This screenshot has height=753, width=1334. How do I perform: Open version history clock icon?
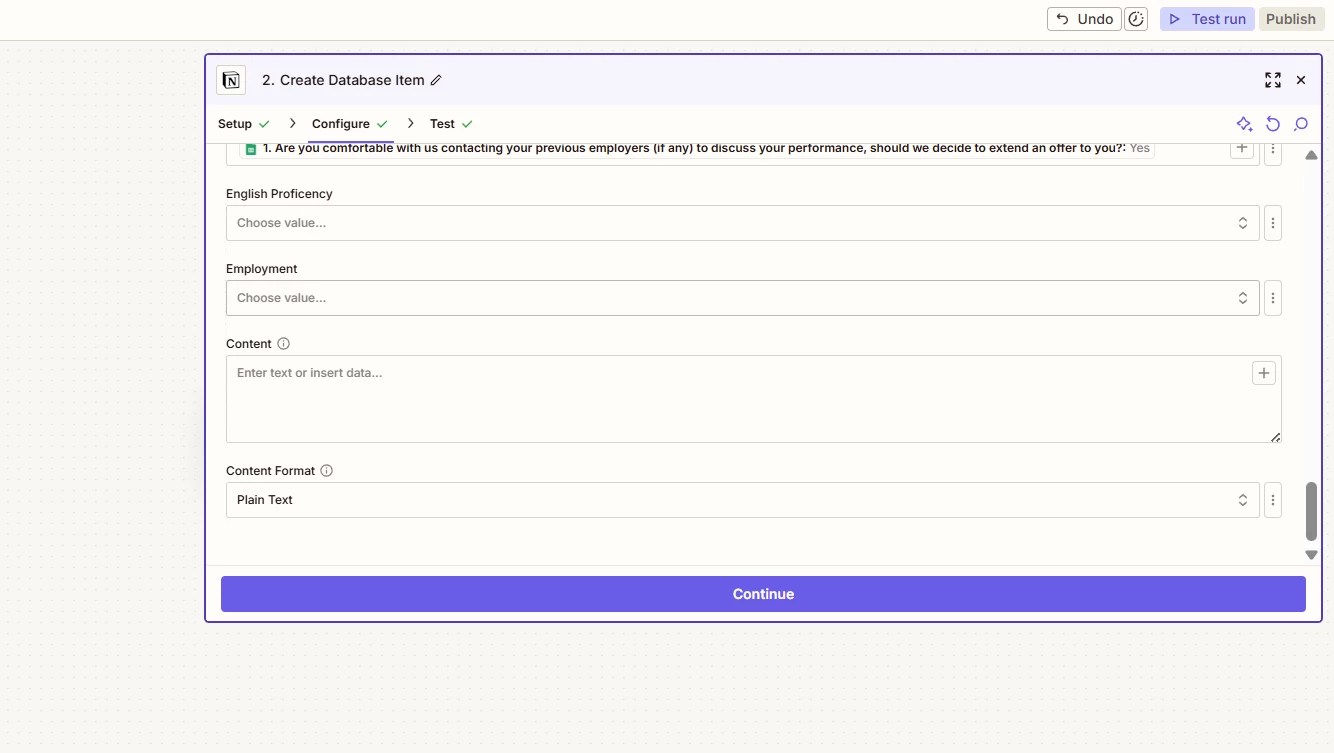point(1136,19)
